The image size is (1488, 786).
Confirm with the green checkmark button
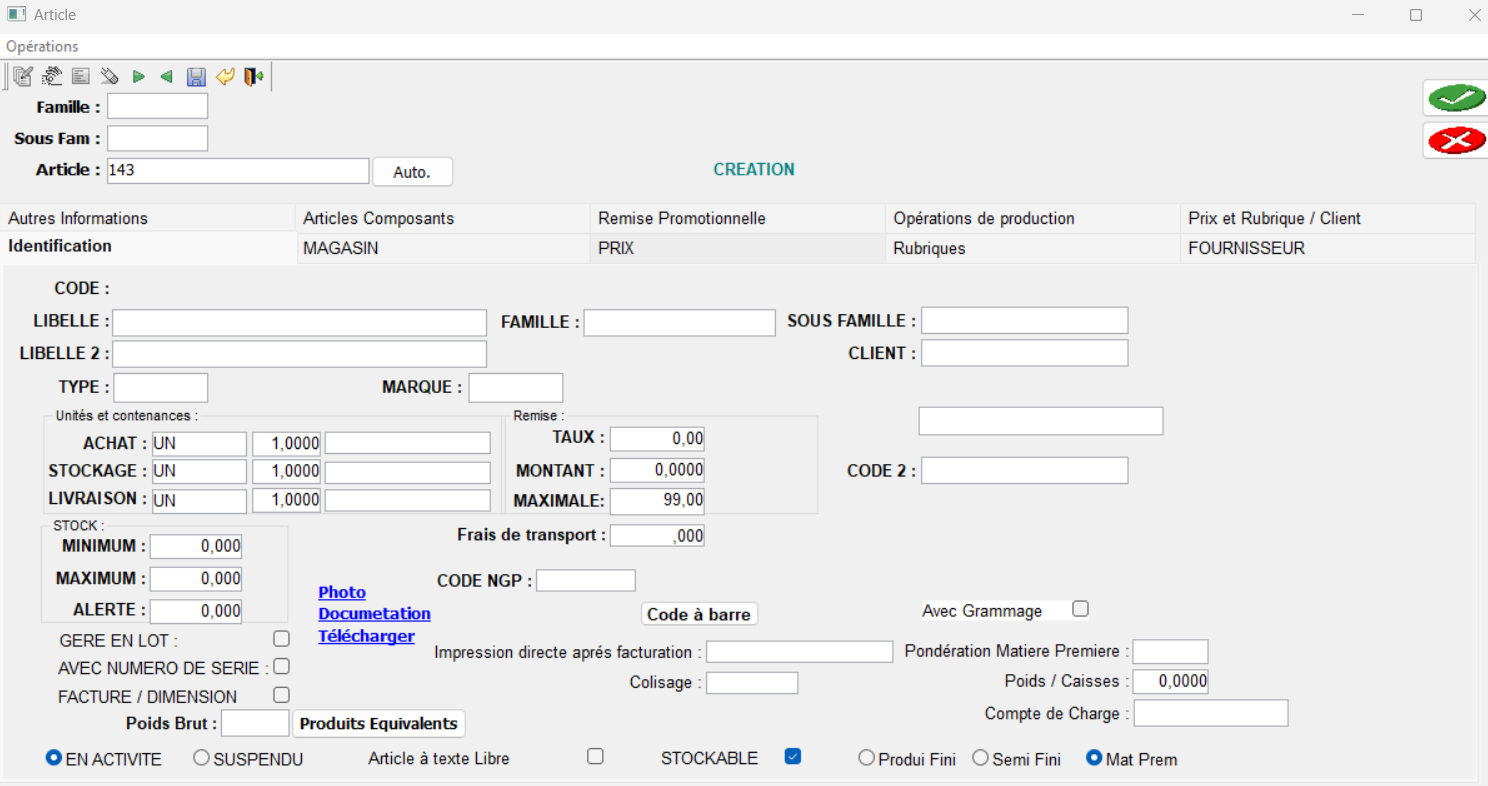(1456, 98)
